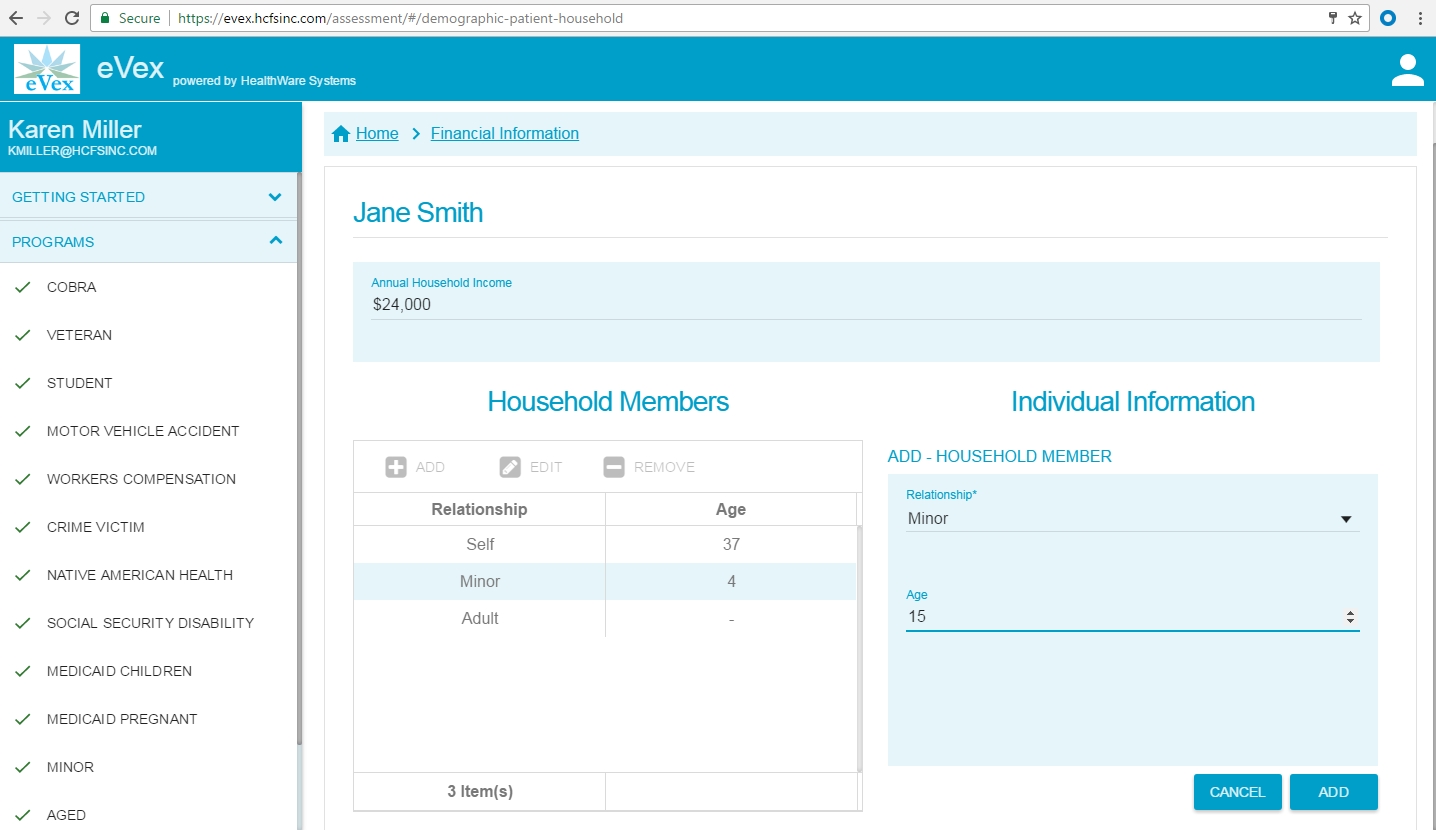Open the Chrome three-dot menu
The image size is (1436, 830).
(1420, 18)
